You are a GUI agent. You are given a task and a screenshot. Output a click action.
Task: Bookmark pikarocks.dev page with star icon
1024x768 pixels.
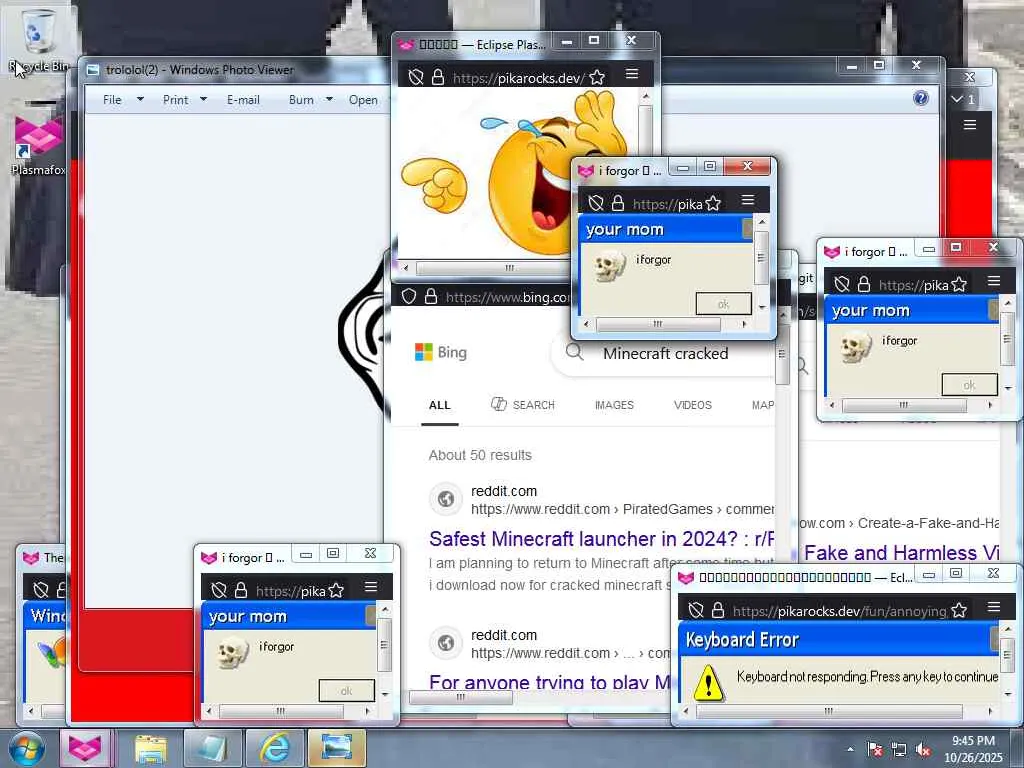coord(596,78)
